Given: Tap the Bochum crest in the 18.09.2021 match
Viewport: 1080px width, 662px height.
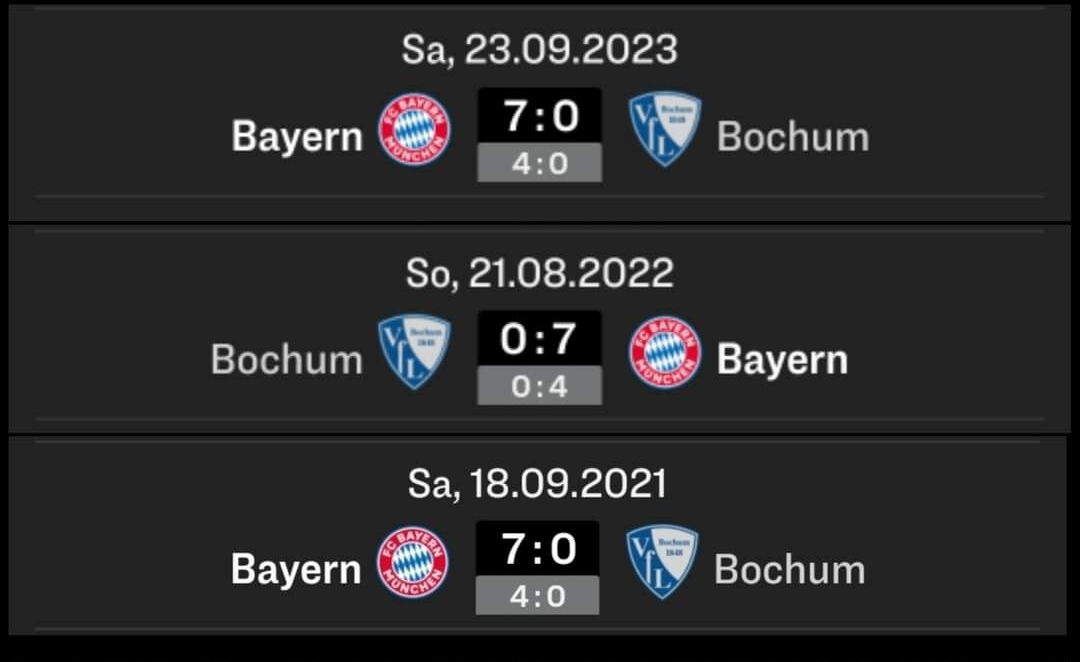Looking at the screenshot, I should coord(662,562).
